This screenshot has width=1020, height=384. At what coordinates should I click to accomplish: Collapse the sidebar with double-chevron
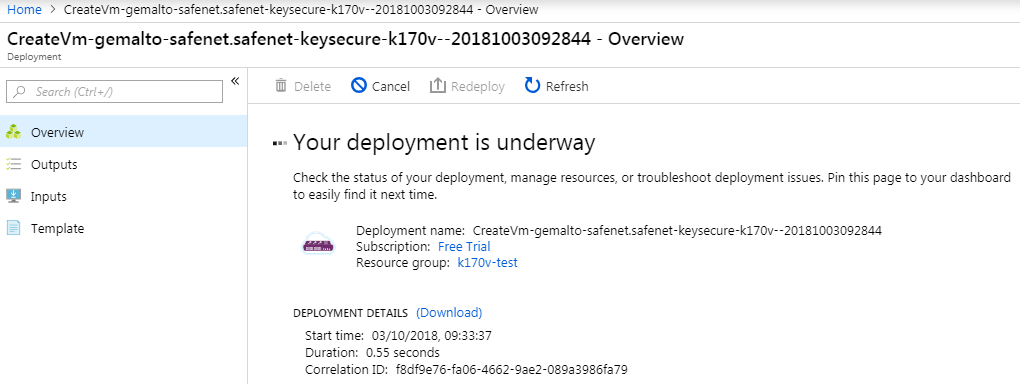tap(235, 81)
